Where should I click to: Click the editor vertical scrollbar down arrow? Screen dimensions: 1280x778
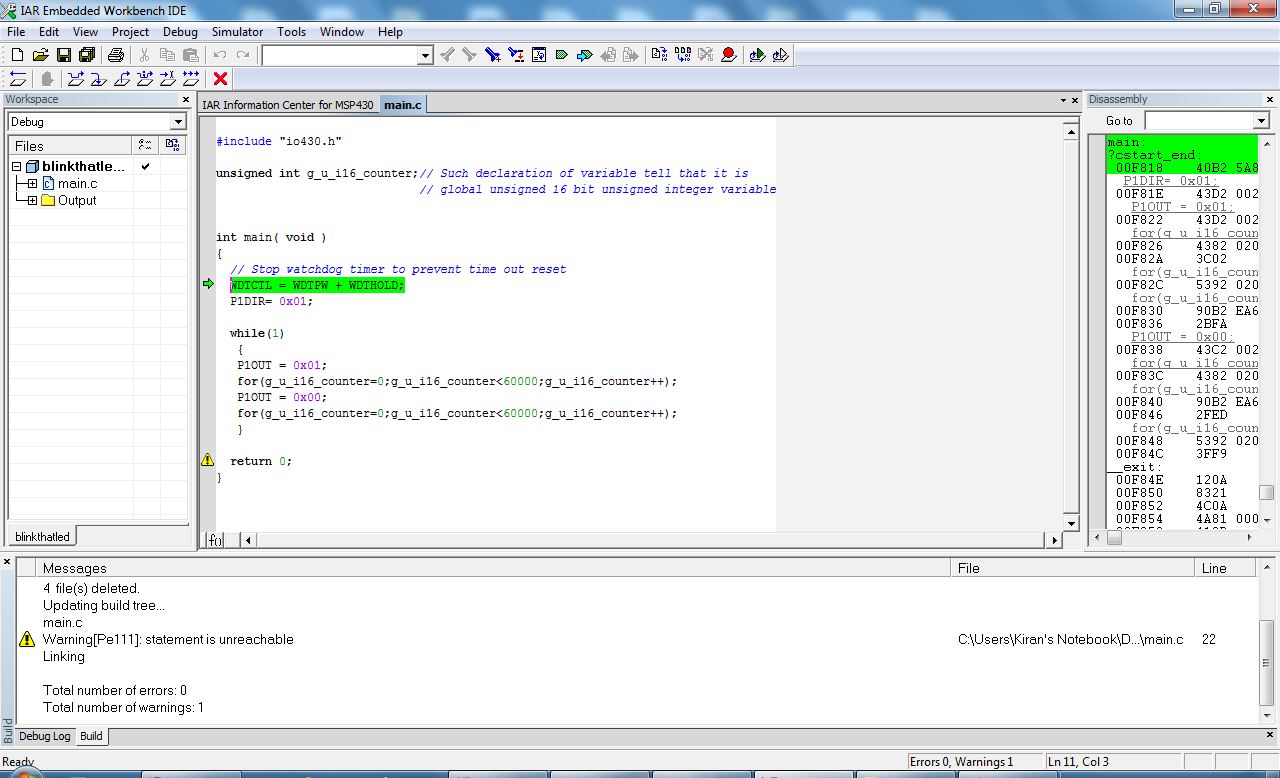[x=1071, y=523]
